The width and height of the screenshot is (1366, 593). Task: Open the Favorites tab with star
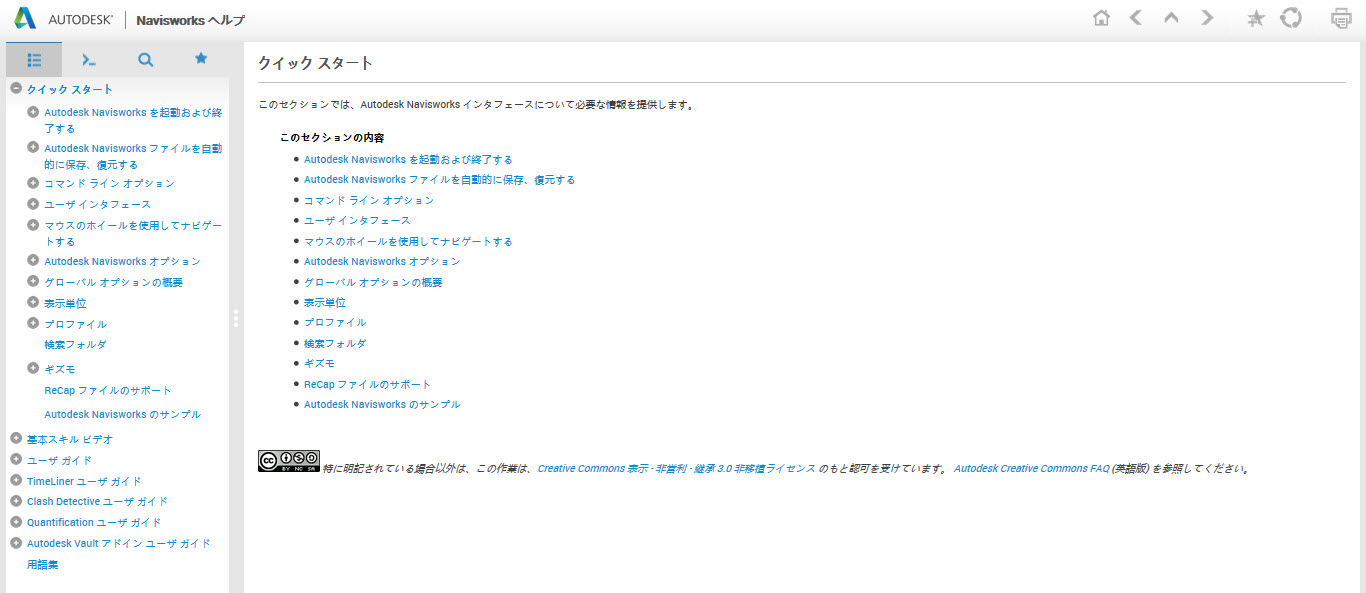click(201, 60)
